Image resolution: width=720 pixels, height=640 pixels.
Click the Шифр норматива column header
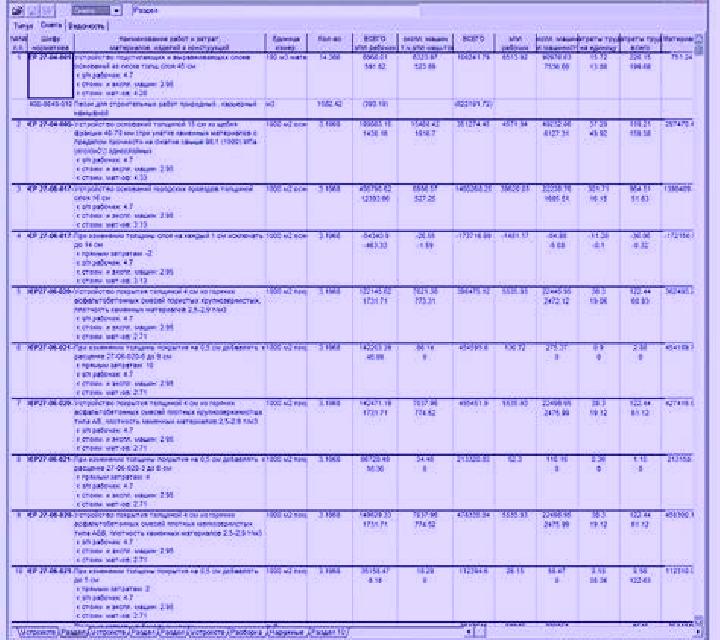point(51,43)
